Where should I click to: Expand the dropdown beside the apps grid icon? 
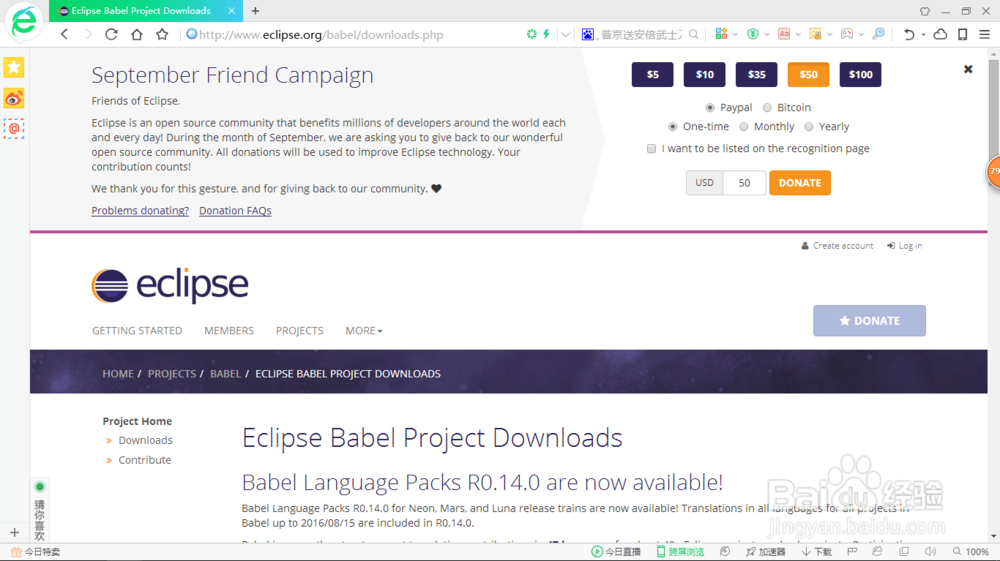tap(735, 34)
